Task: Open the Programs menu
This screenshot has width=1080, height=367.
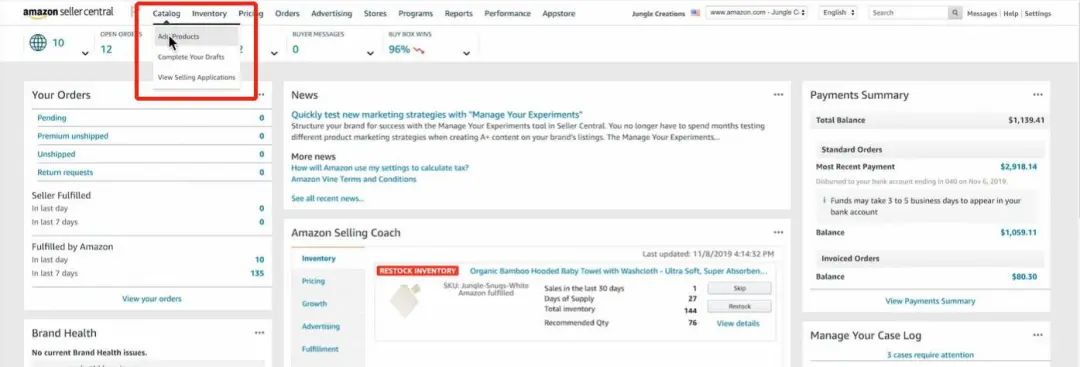Action: [x=416, y=14]
